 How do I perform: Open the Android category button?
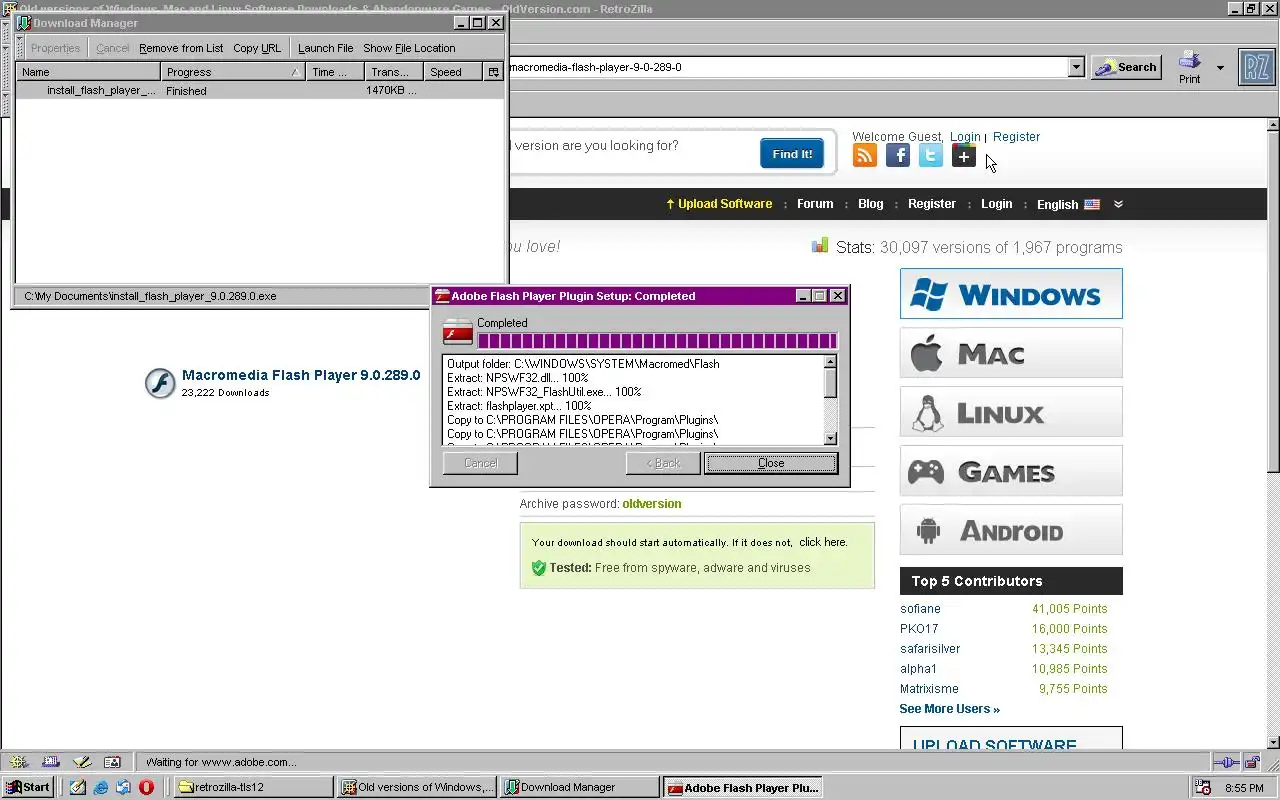pos(1011,530)
